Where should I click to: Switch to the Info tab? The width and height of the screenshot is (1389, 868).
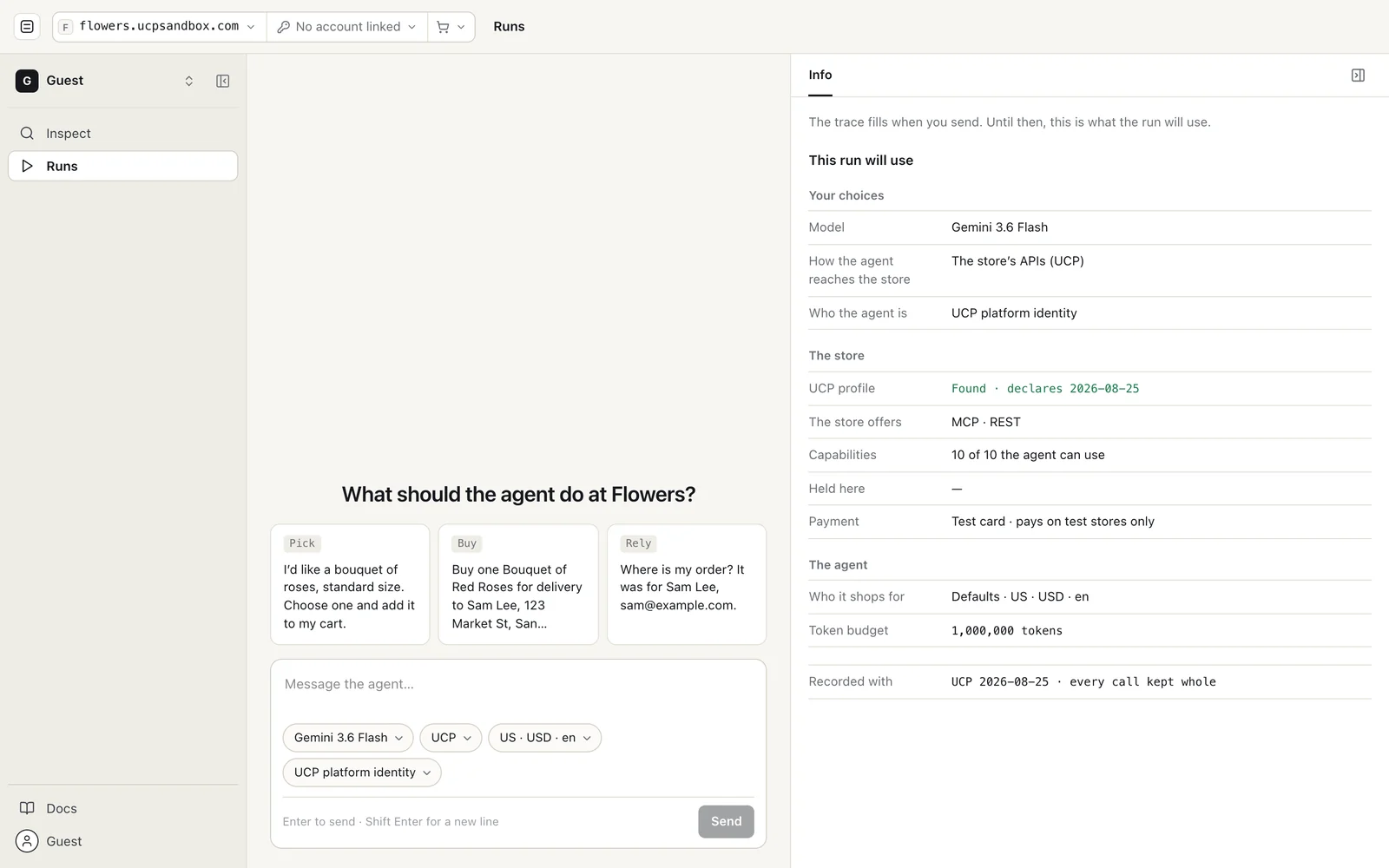(x=820, y=76)
